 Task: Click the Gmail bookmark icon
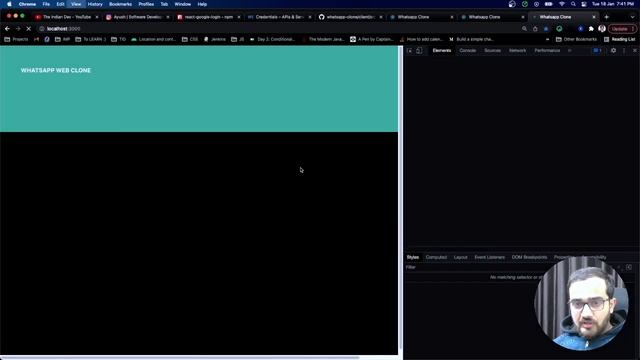pos(36,39)
